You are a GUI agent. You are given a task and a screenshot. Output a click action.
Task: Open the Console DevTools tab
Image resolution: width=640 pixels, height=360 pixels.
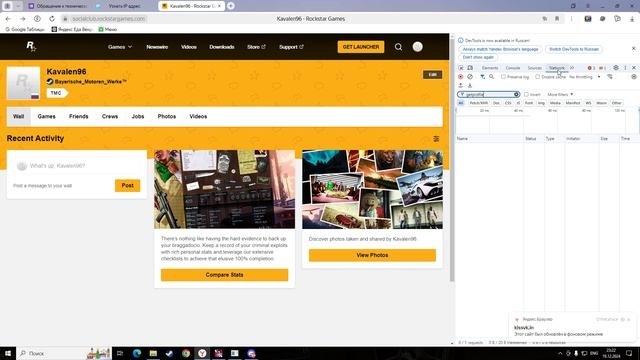pyautogui.click(x=513, y=68)
